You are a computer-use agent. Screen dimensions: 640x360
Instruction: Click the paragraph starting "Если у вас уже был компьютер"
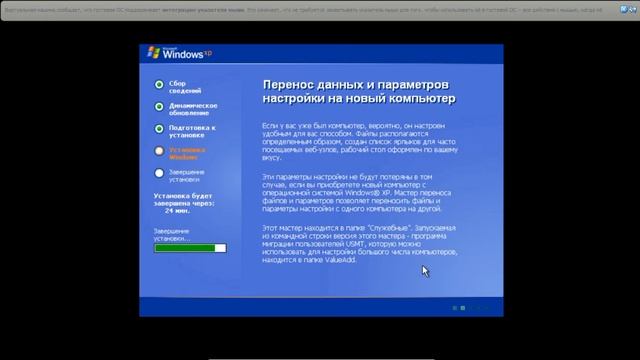[x=360, y=141]
